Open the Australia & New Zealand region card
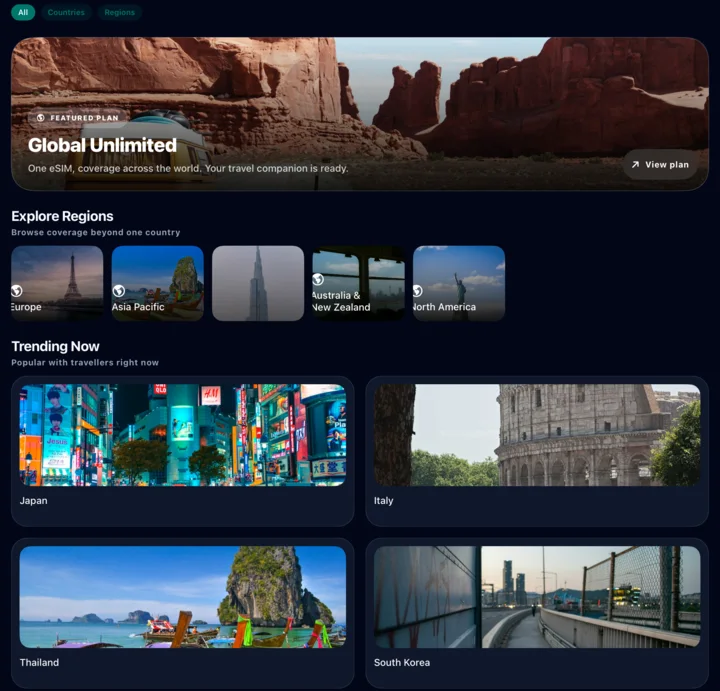This screenshot has height=691, width=720. tap(359, 283)
